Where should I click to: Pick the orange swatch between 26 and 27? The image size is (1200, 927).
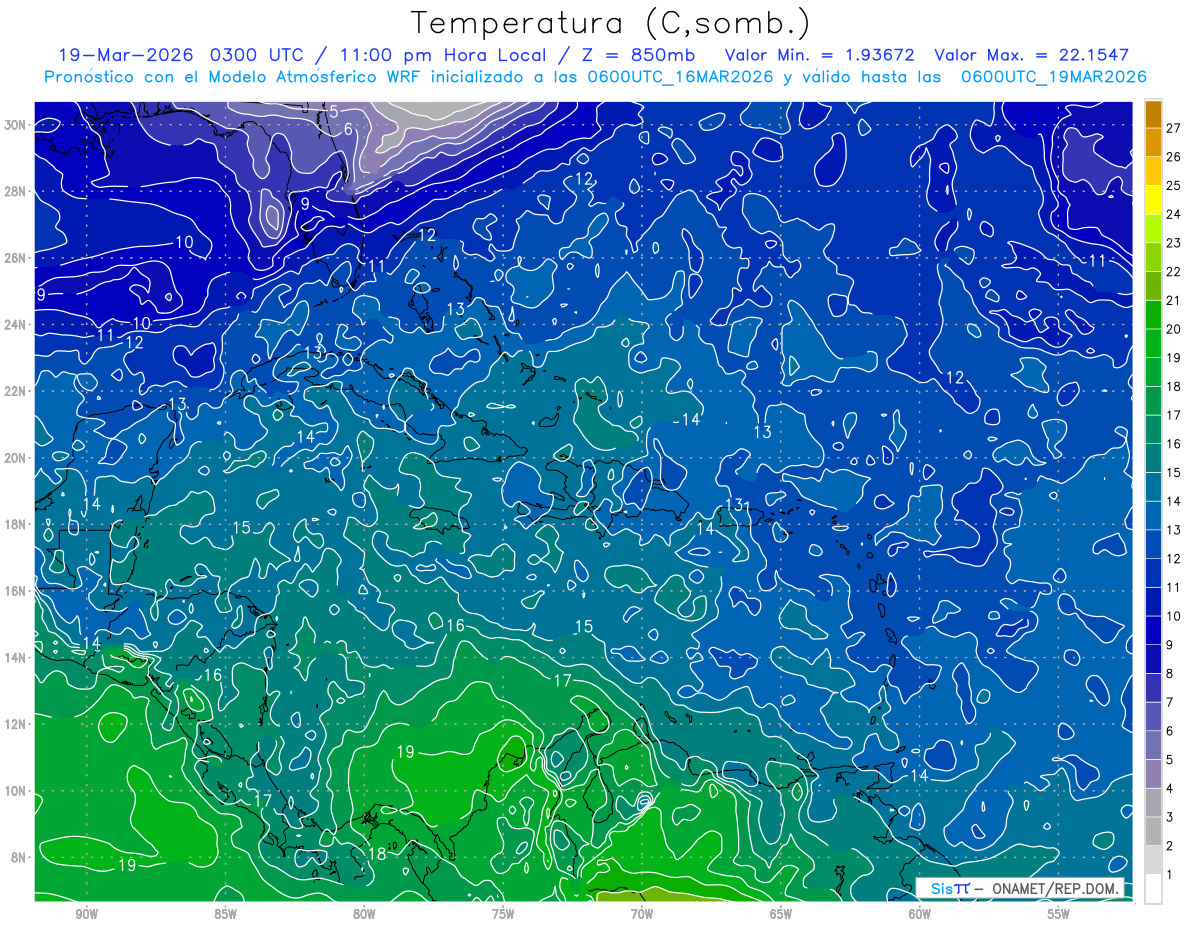click(1153, 142)
